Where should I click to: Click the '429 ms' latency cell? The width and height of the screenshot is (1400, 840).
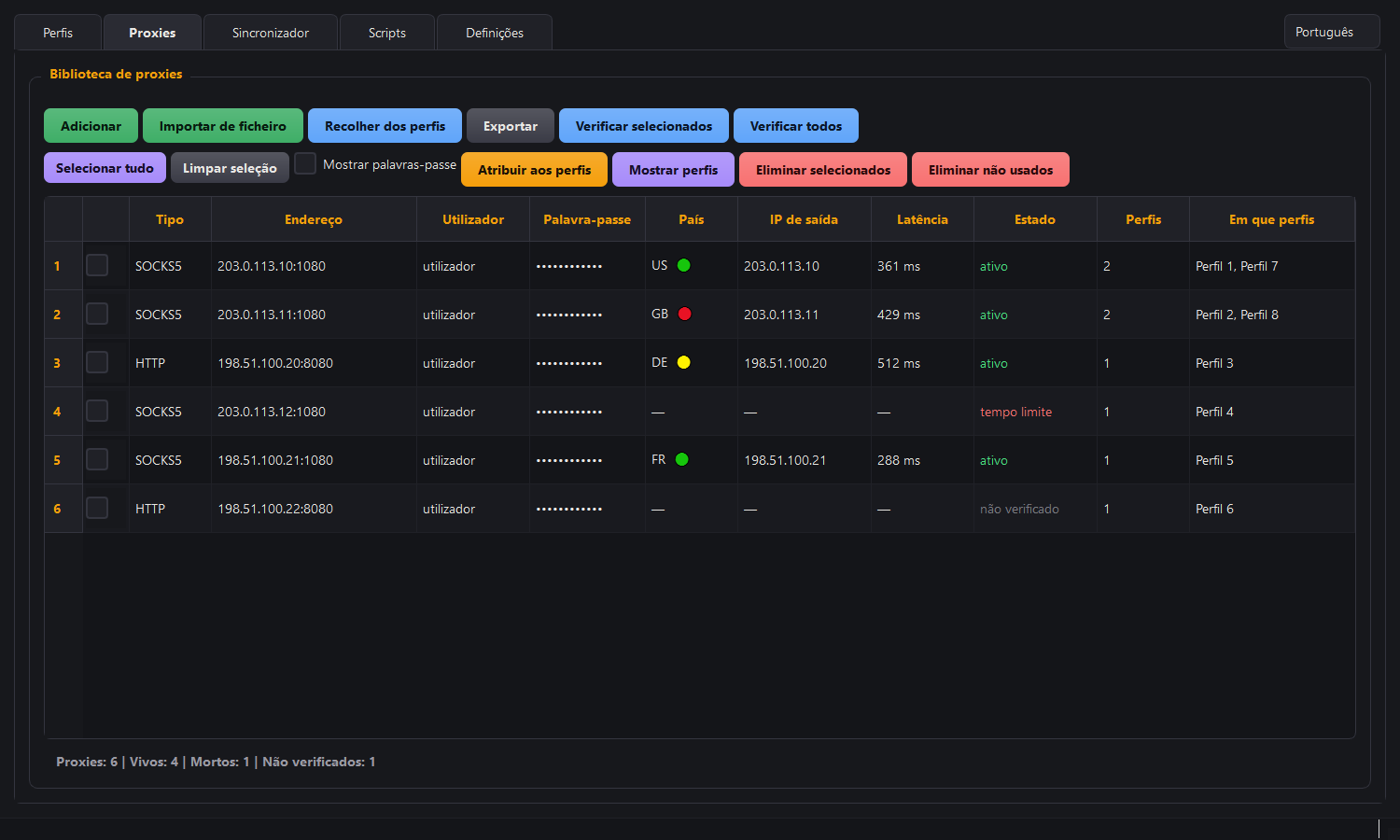922,315
